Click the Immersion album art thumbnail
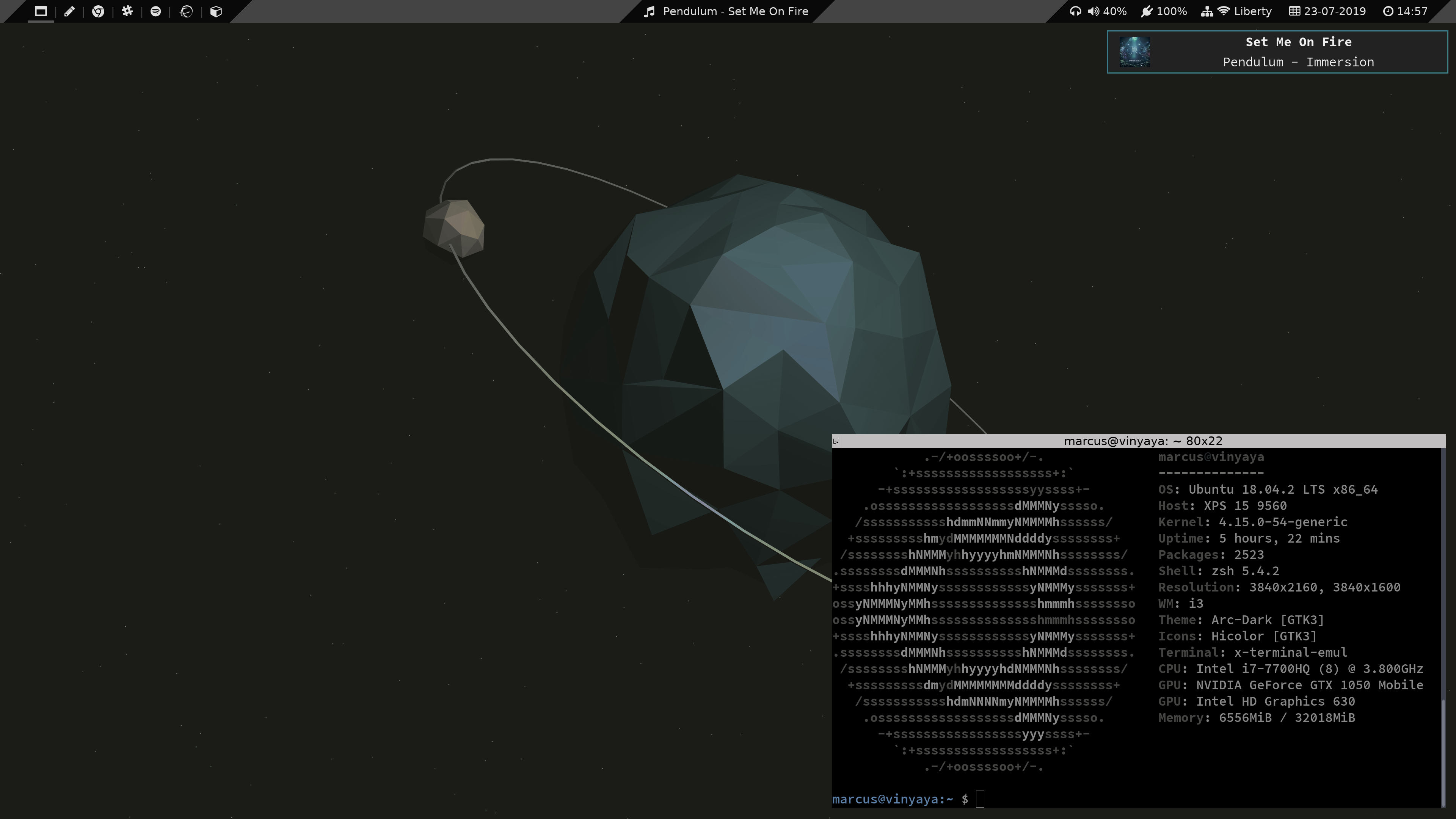Screen dimensions: 1456x819 1134,52
